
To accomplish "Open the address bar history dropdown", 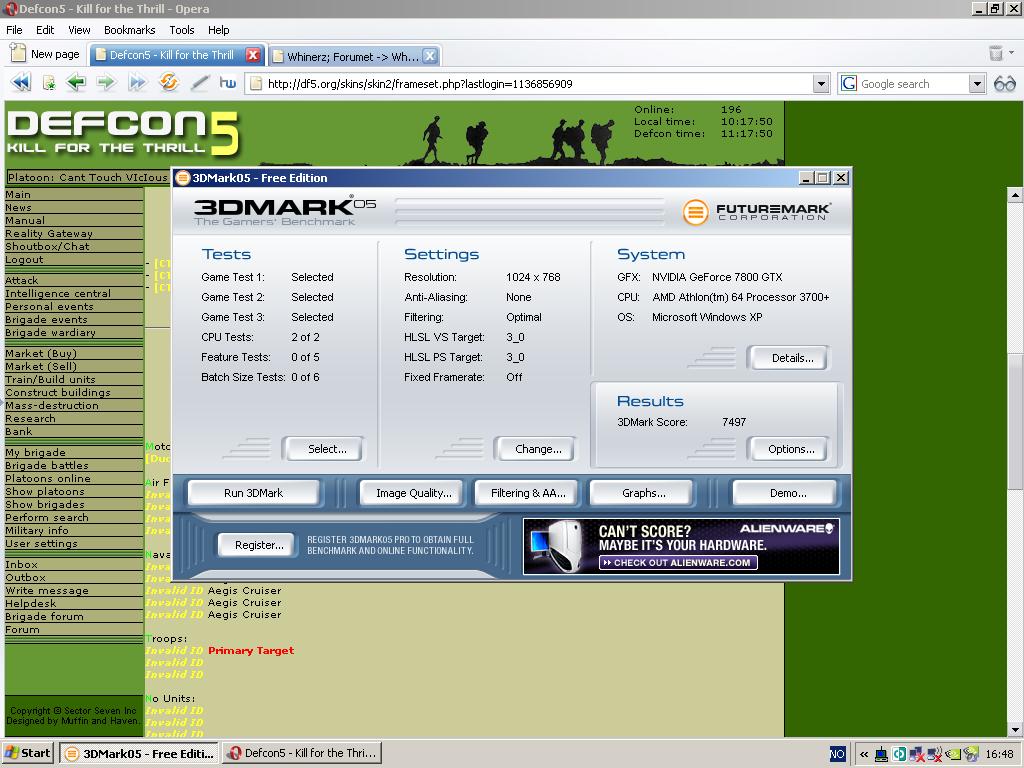I will coord(821,84).
